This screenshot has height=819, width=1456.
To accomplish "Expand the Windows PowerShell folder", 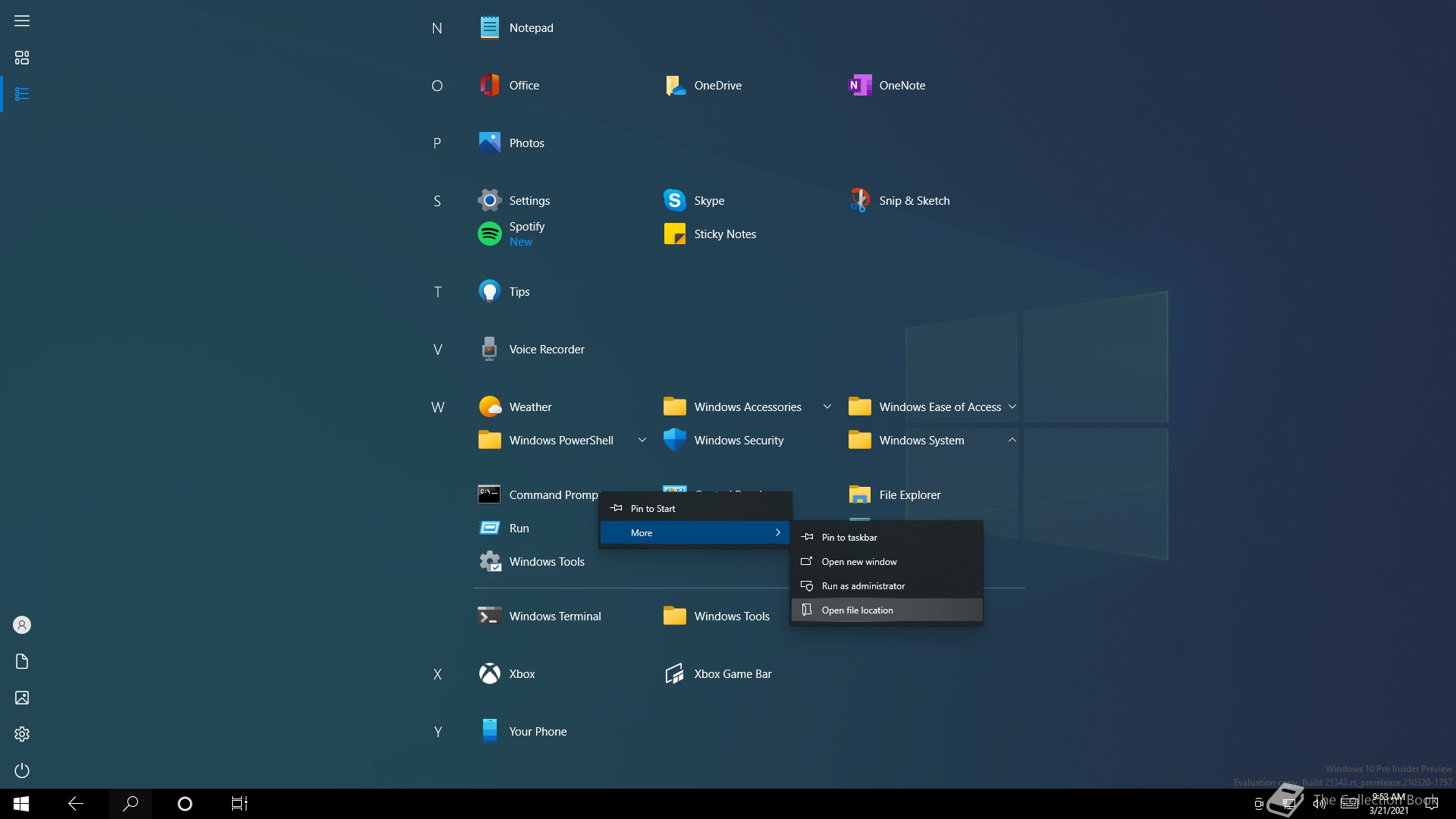I will click(x=642, y=441).
